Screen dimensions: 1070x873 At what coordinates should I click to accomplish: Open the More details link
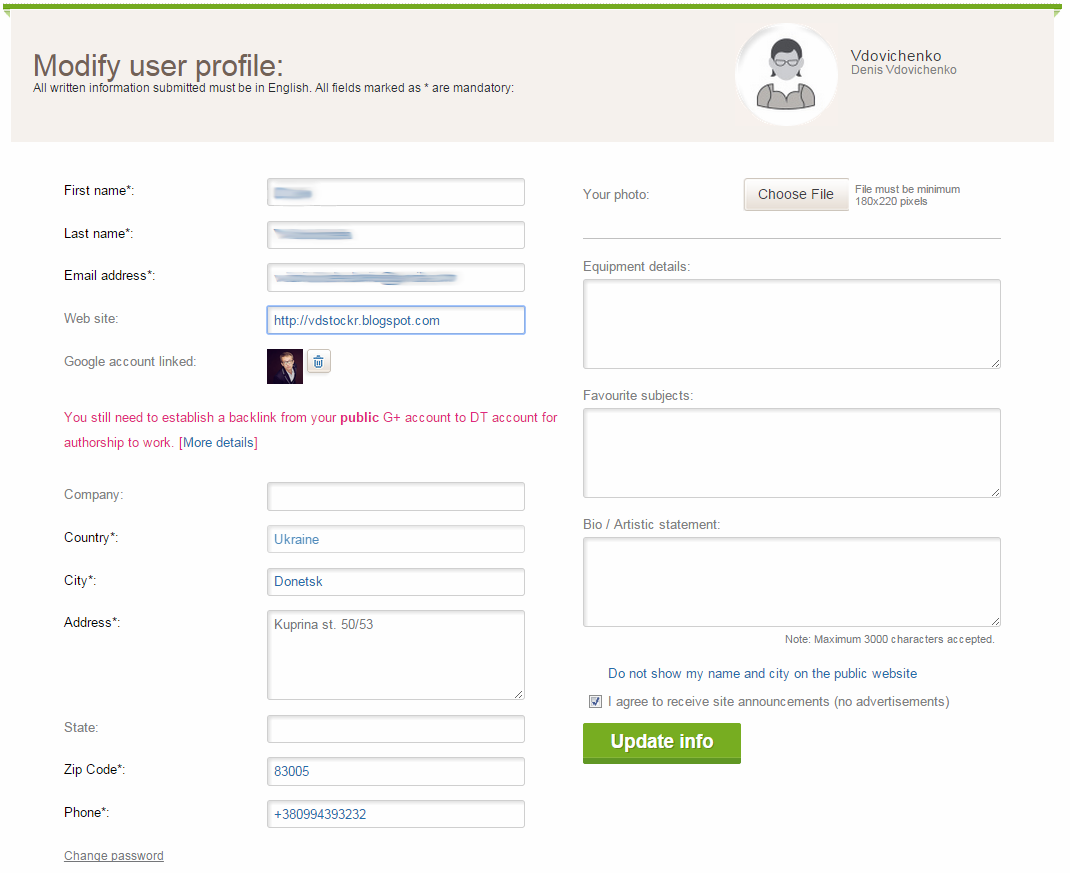(218, 442)
